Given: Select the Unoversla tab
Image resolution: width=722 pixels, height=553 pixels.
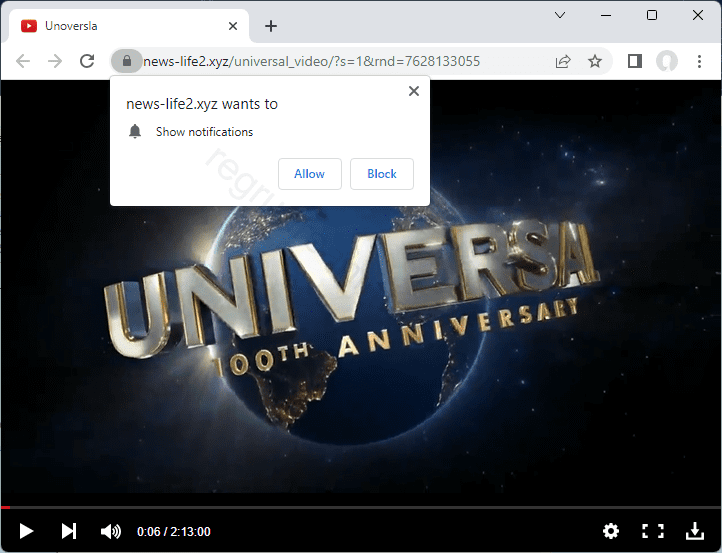Looking at the screenshot, I should pos(120,26).
